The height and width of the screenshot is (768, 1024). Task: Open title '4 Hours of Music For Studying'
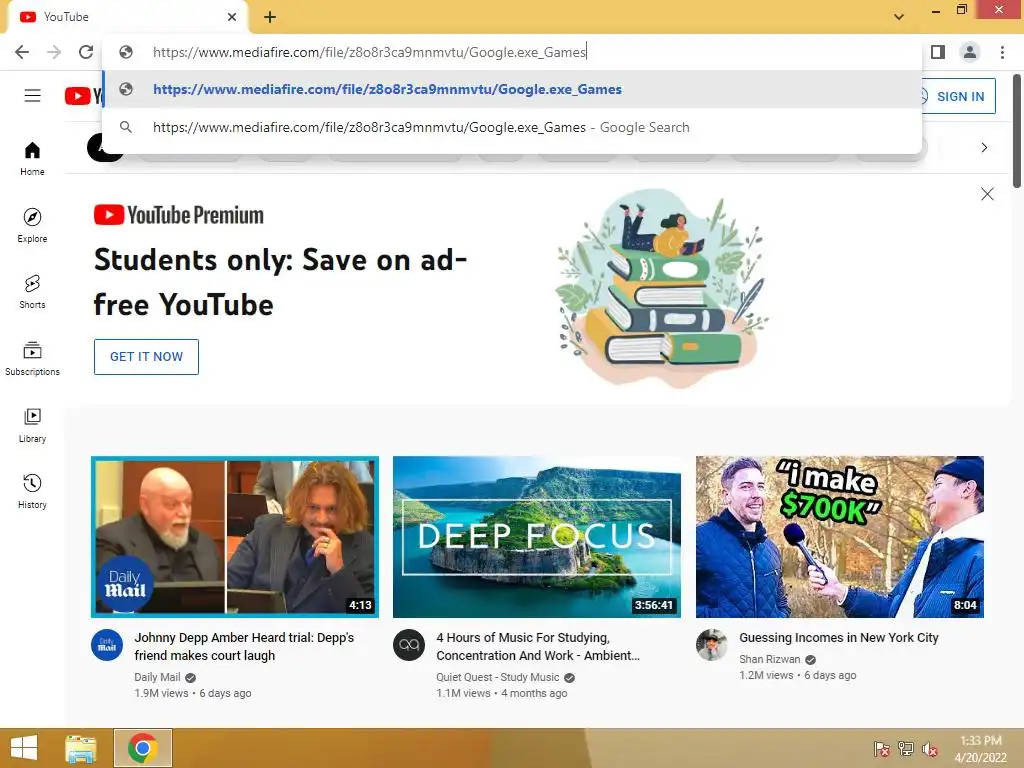(538, 647)
